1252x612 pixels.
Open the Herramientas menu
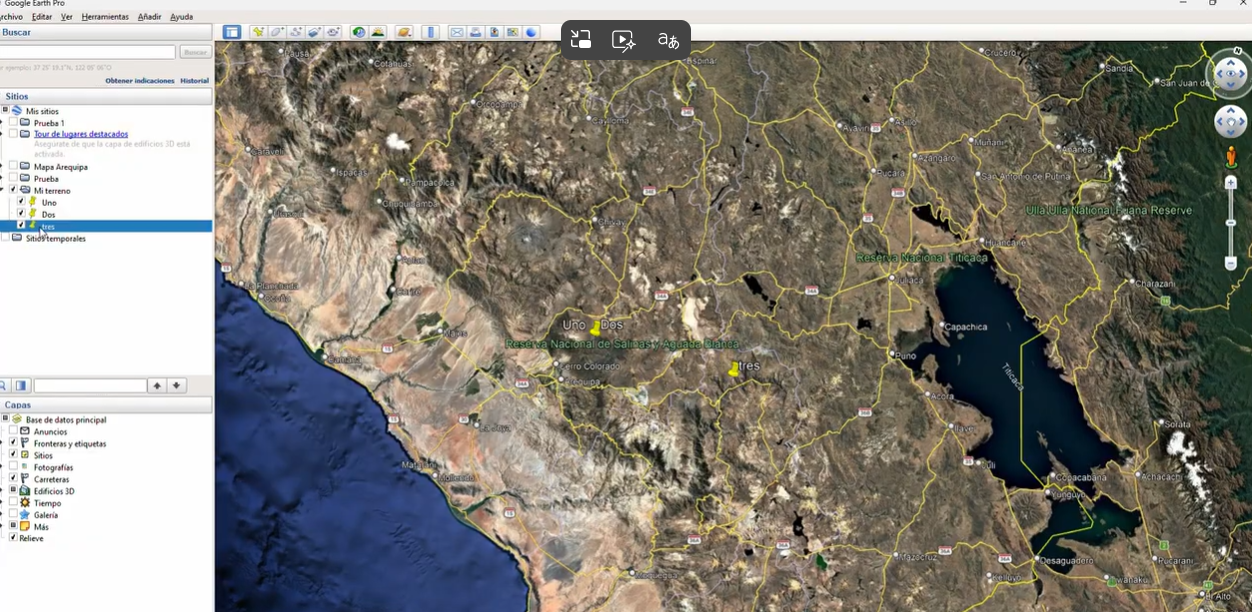click(x=105, y=17)
